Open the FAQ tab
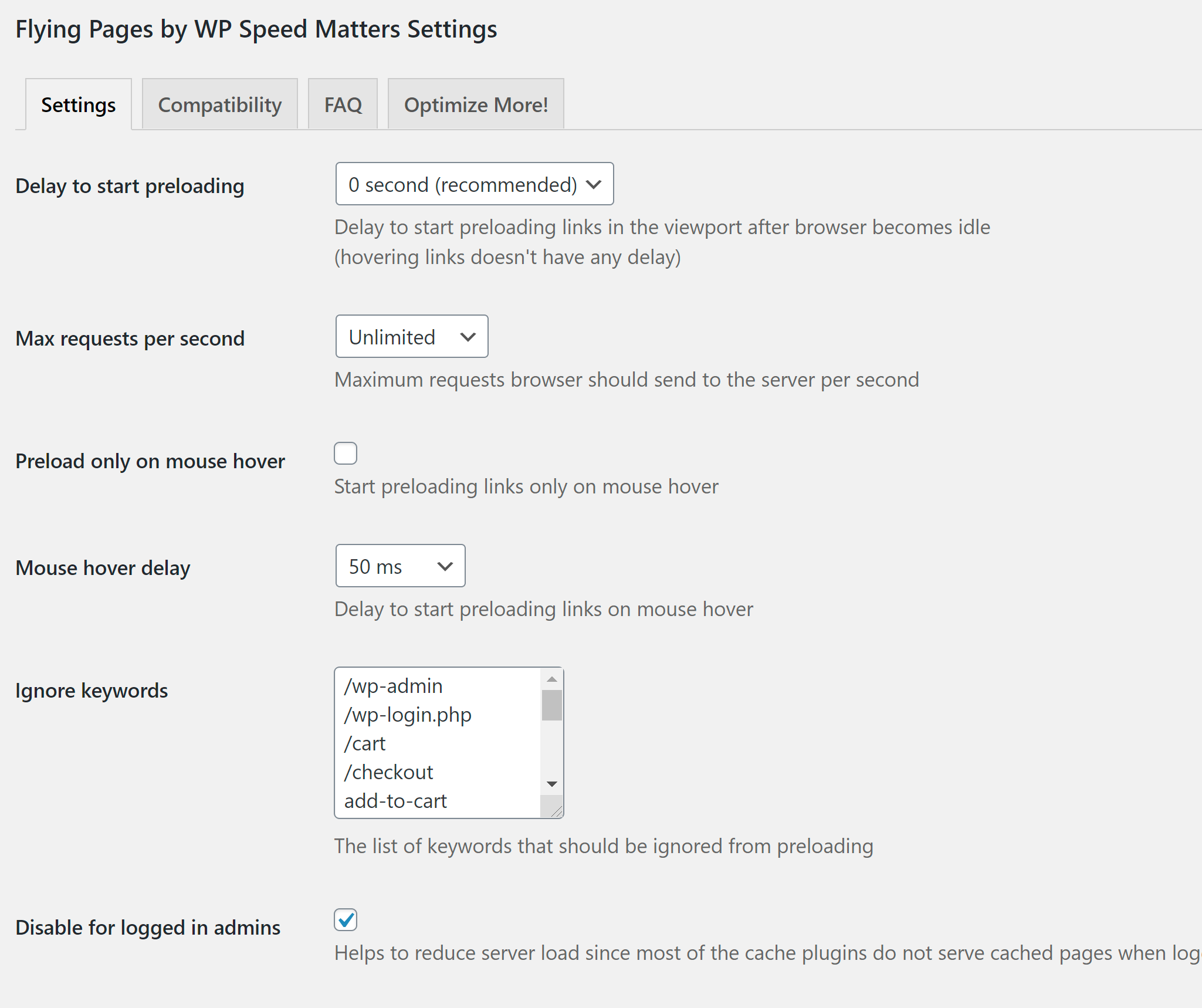 pyautogui.click(x=343, y=105)
